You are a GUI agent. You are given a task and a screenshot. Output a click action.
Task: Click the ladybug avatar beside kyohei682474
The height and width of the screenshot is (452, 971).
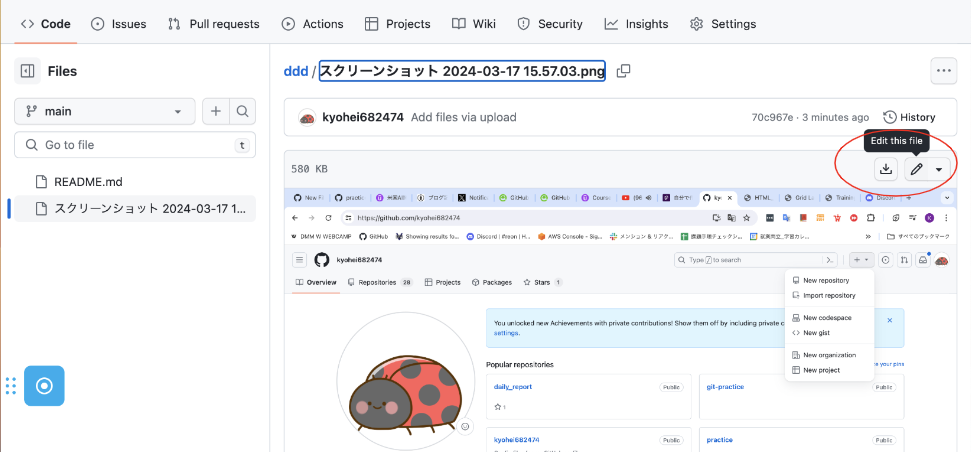(x=307, y=117)
